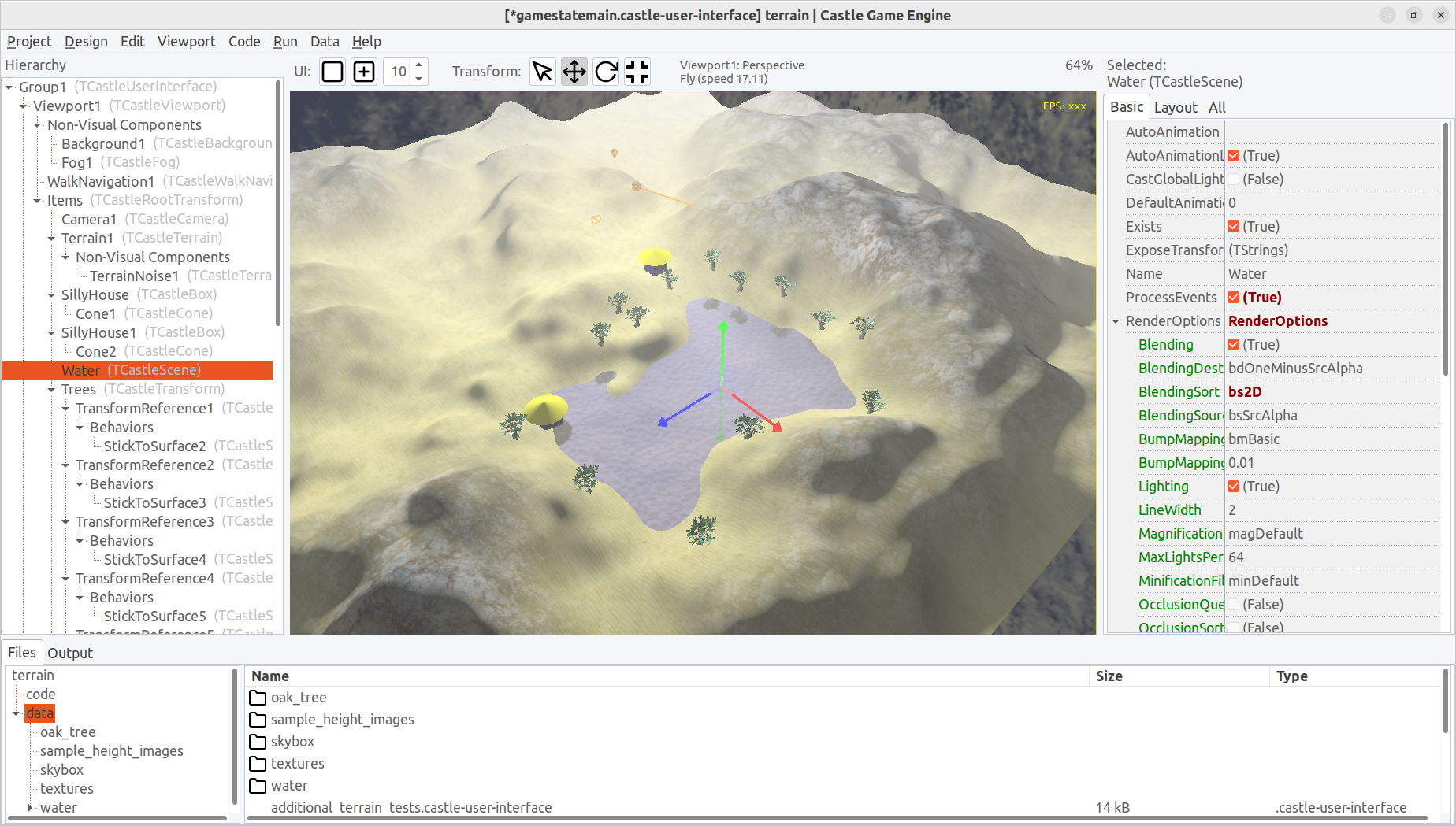The image size is (1456, 826).
Task: Open the water folder in Files panel
Action: point(289,785)
